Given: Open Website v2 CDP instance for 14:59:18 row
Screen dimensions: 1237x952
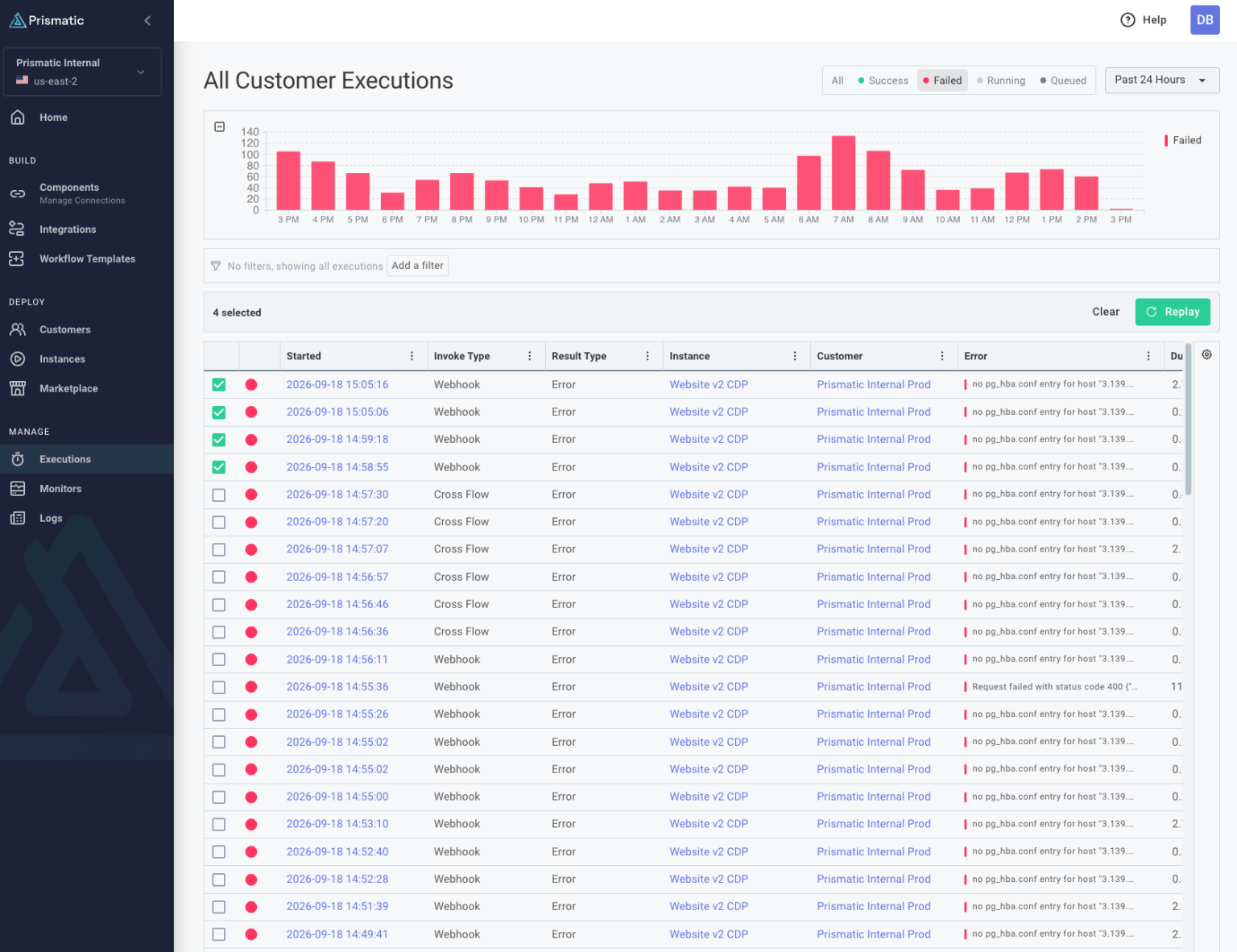Looking at the screenshot, I should [x=709, y=440].
